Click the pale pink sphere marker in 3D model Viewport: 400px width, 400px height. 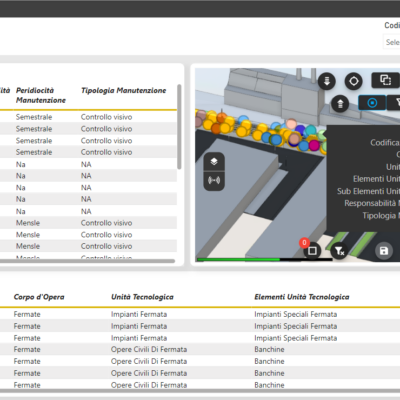click(292, 124)
